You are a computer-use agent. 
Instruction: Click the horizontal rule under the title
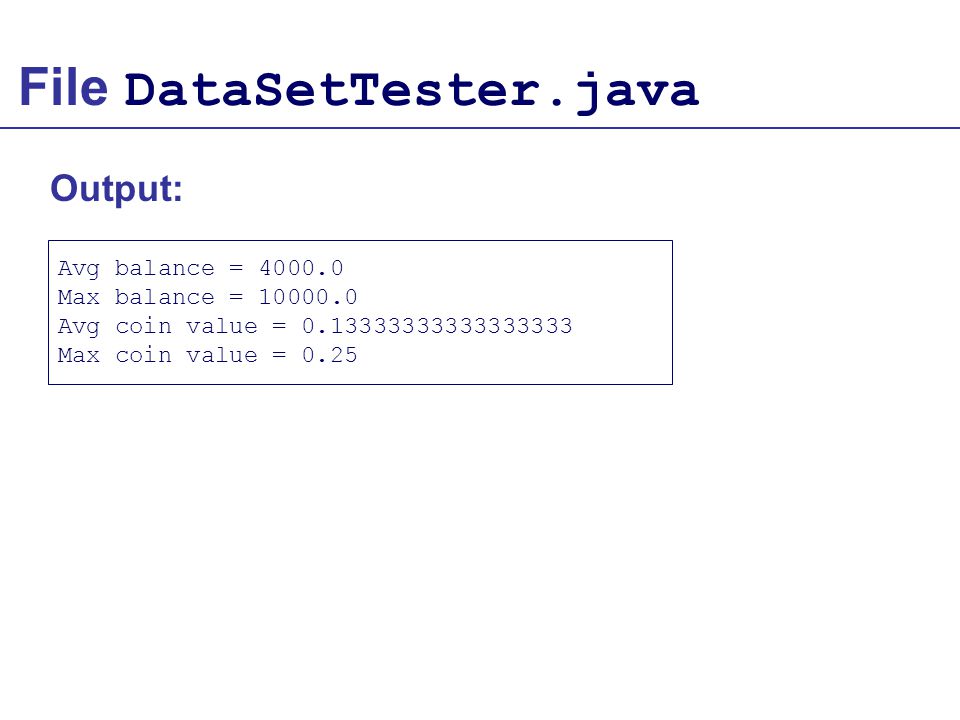click(480, 128)
